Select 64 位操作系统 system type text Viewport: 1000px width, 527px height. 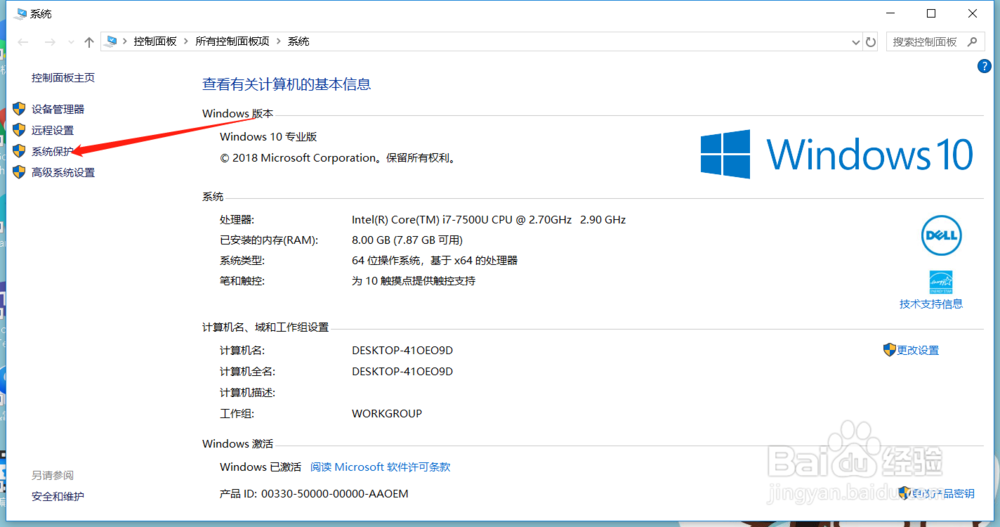click(434, 260)
